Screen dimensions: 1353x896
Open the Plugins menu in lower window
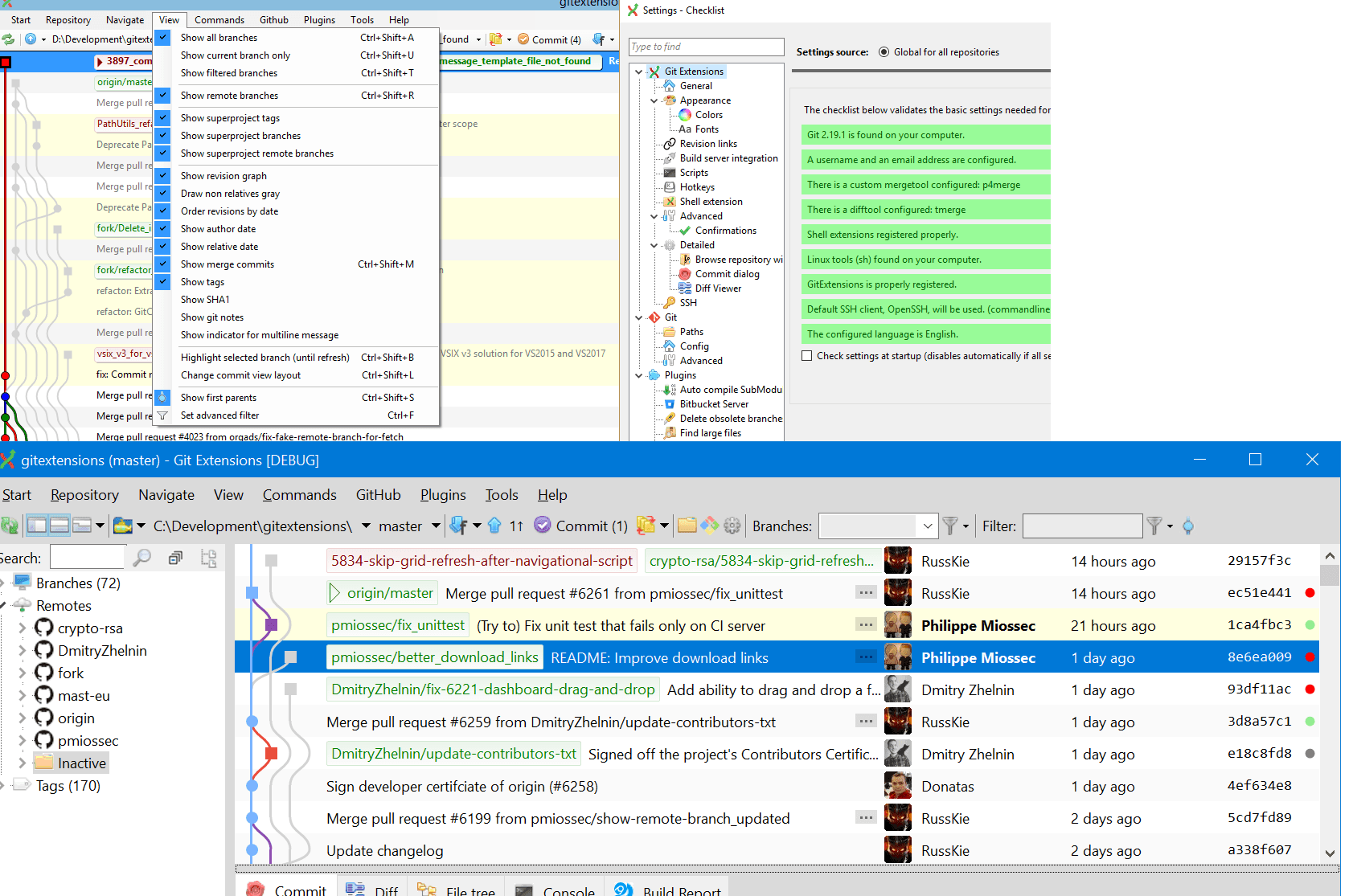click(443, 495)
